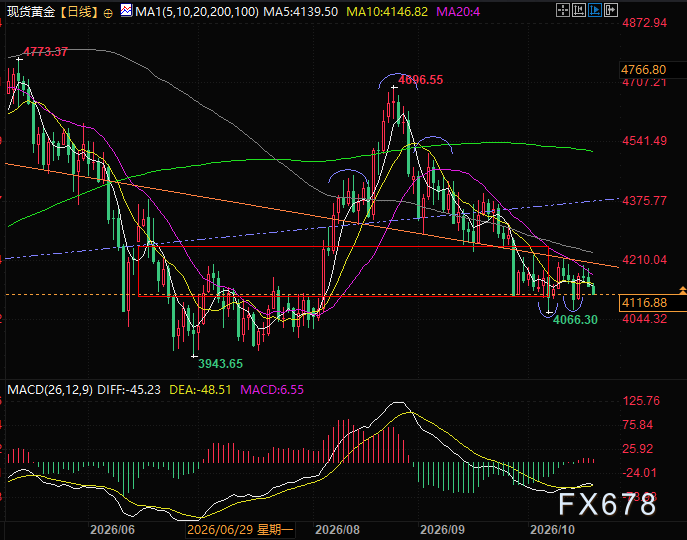This screenshot has width=687, height=540.
Task: Click the rightmost exit-arrow toolbar icon
Action: [x=611, y=10]
